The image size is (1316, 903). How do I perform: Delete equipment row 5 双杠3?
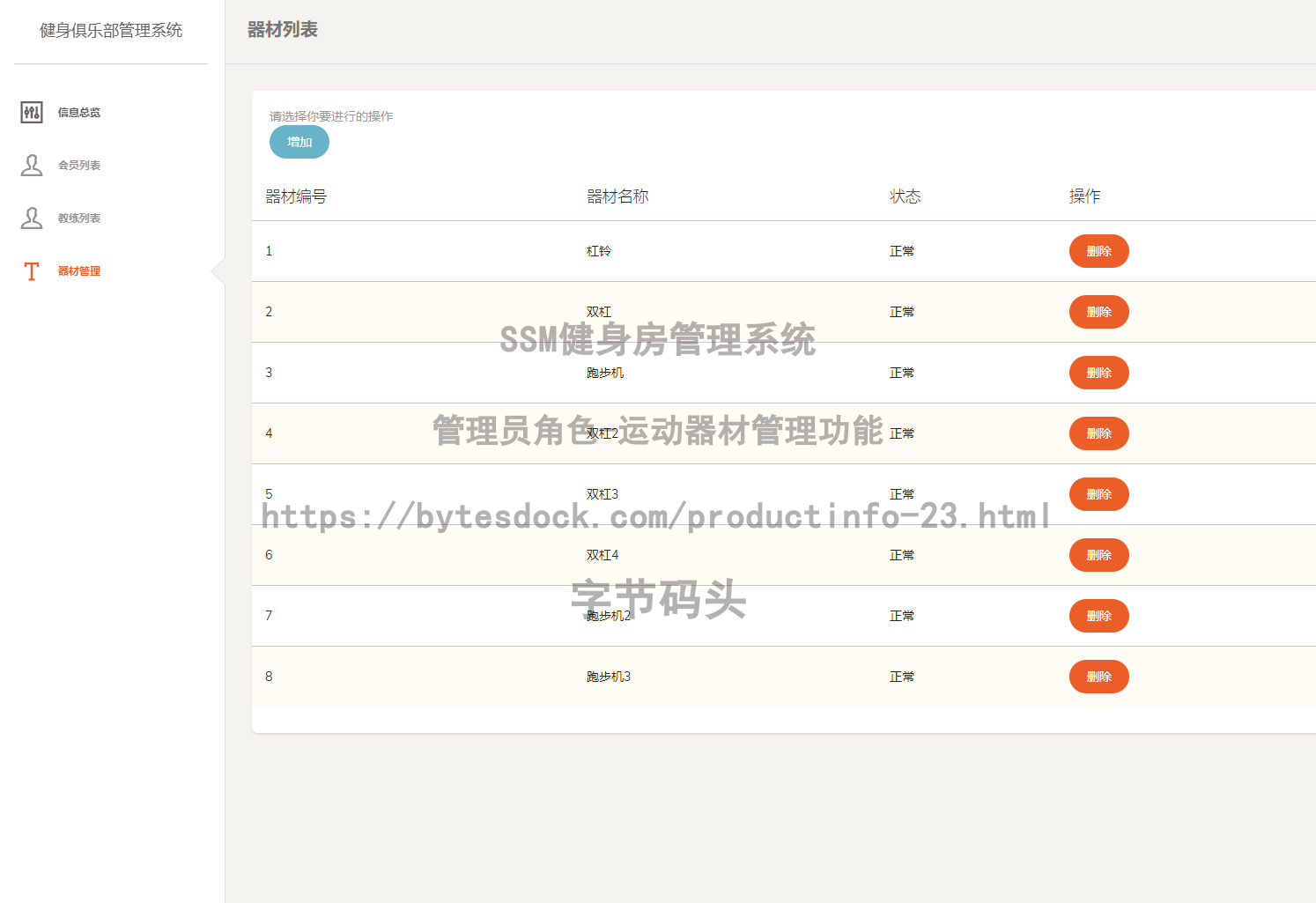pos(1099,494)
